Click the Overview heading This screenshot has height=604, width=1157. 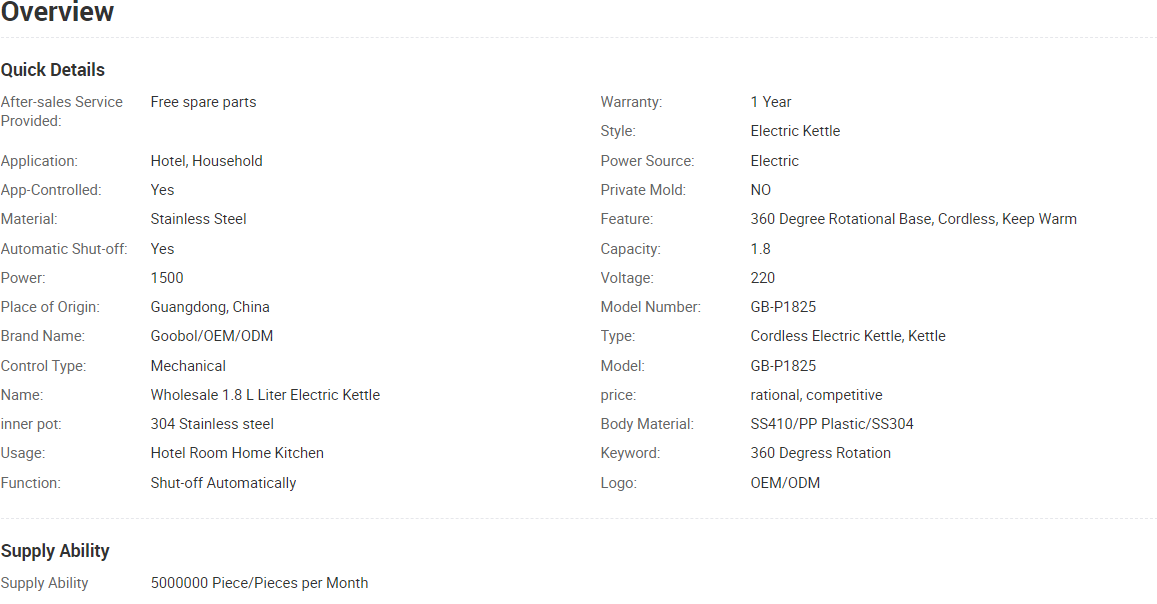coord(58,12)
